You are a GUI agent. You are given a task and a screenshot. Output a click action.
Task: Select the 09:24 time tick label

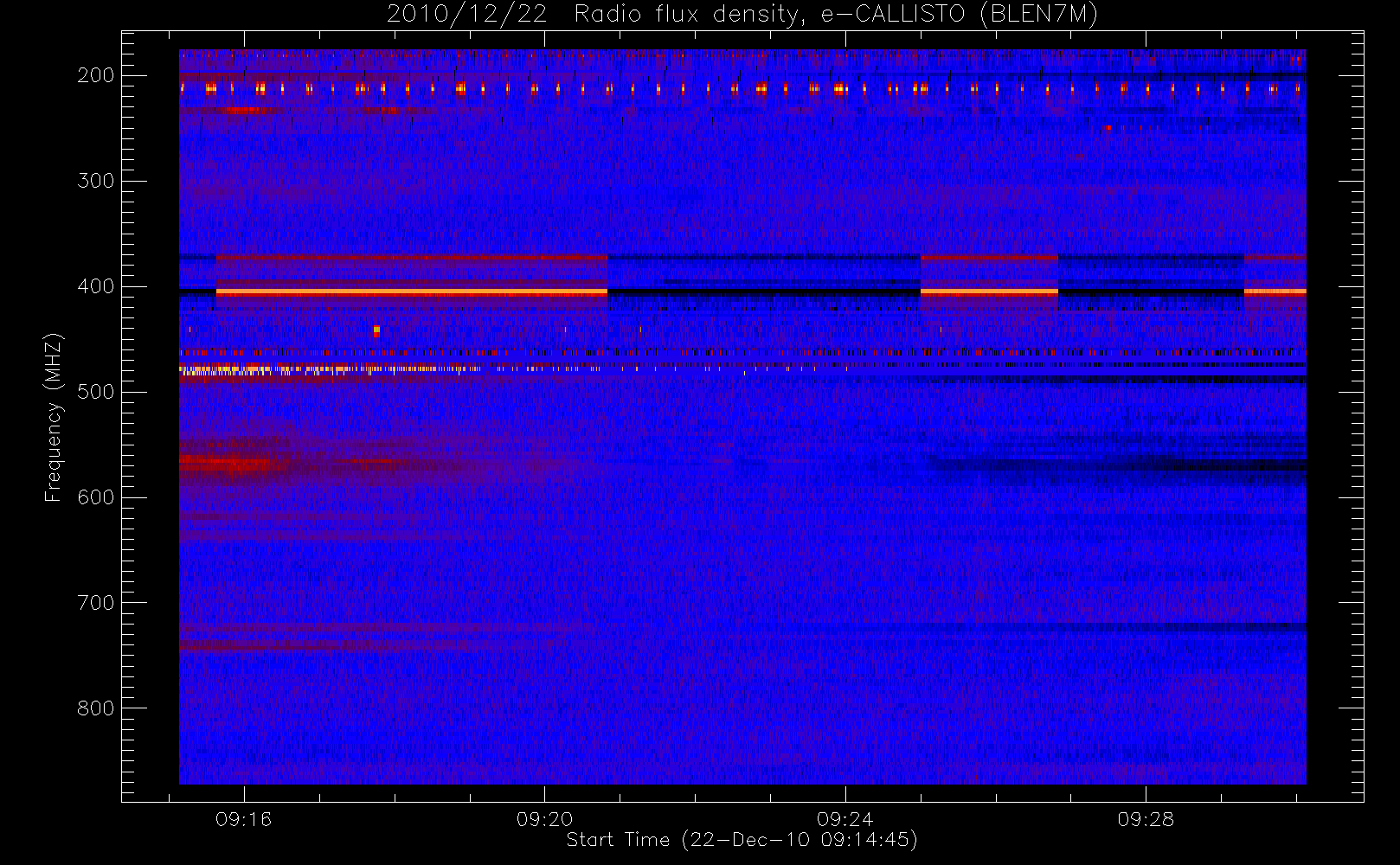pos(844,819)
